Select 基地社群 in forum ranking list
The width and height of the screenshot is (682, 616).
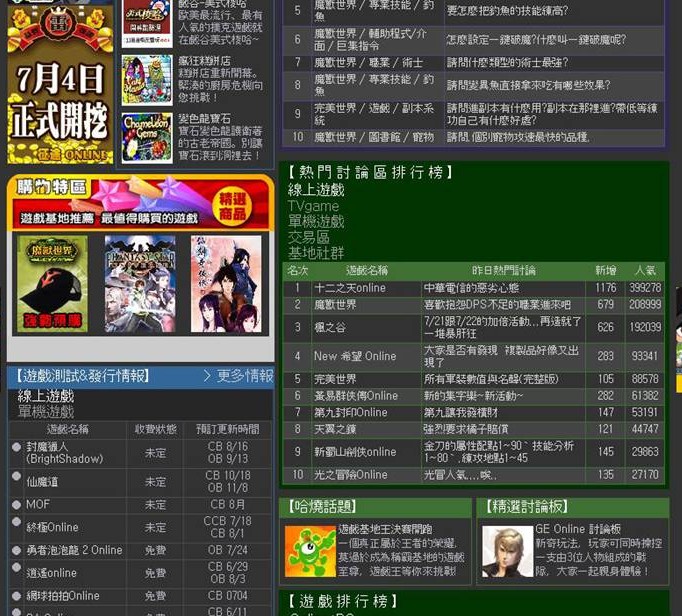pyautogui.click(x=316, y=253)
